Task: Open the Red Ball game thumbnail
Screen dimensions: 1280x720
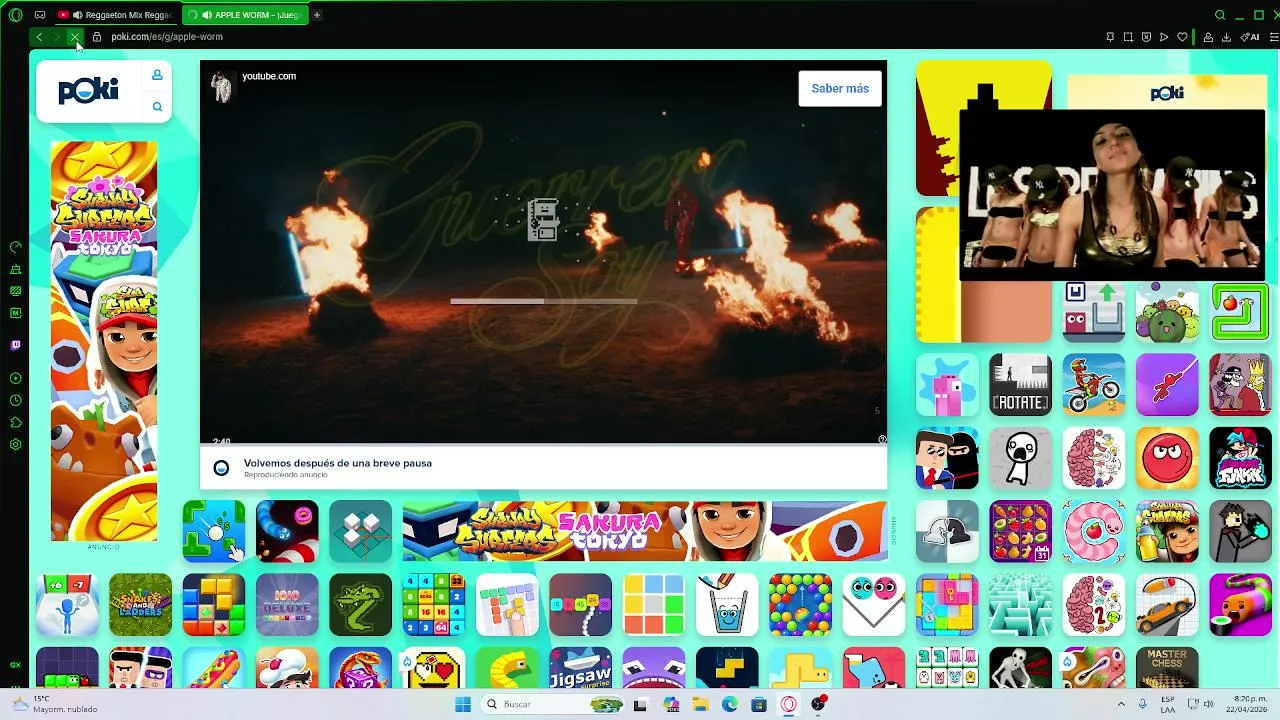Action: click(x=1167, y=458)
